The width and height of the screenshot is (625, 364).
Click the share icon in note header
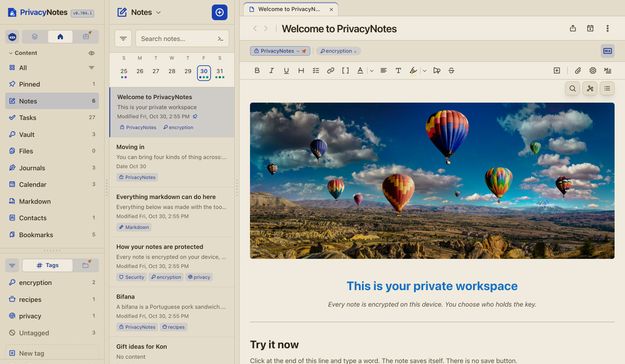573,28
